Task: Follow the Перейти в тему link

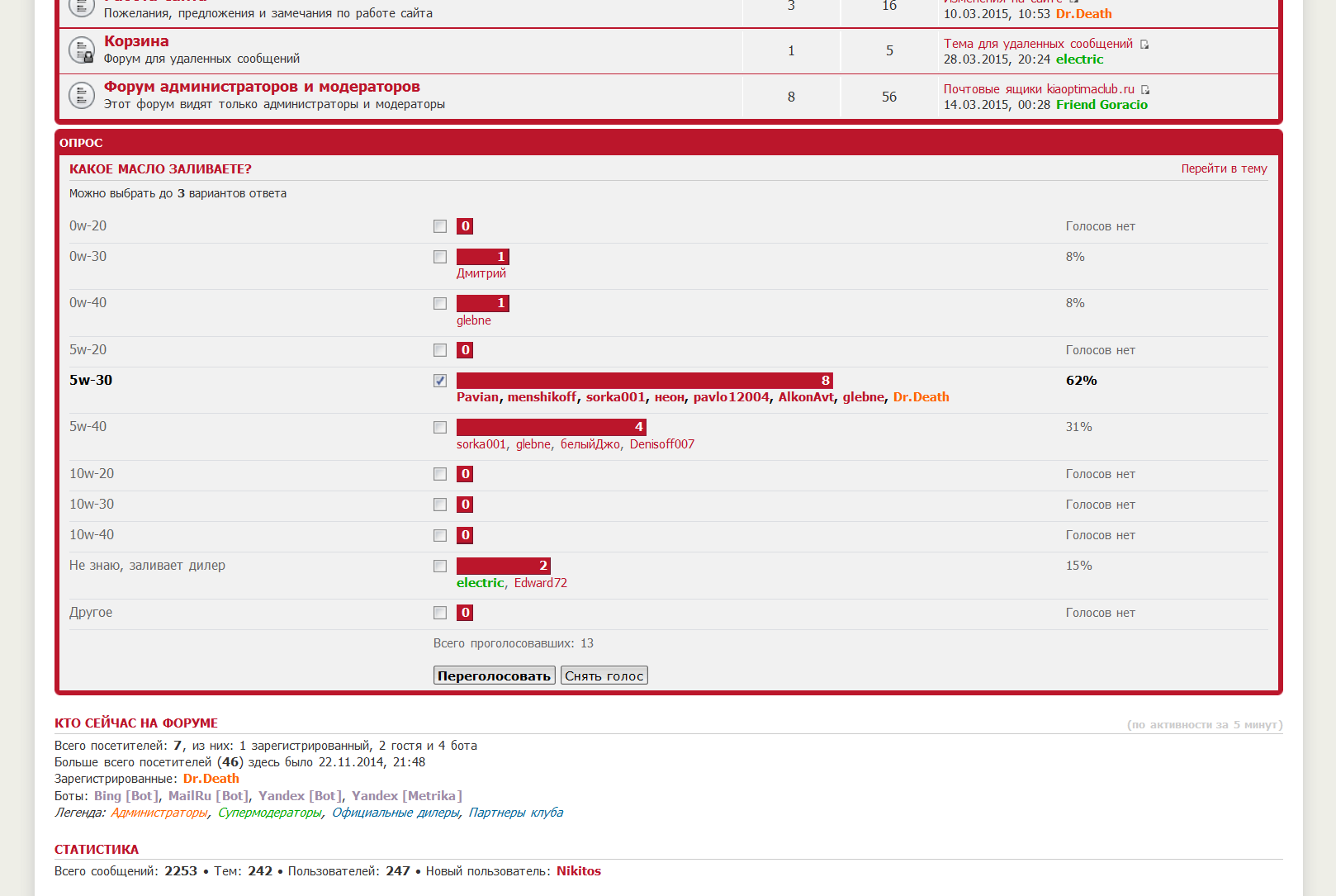Action: pyautogui.click(x=1224, y=168)
